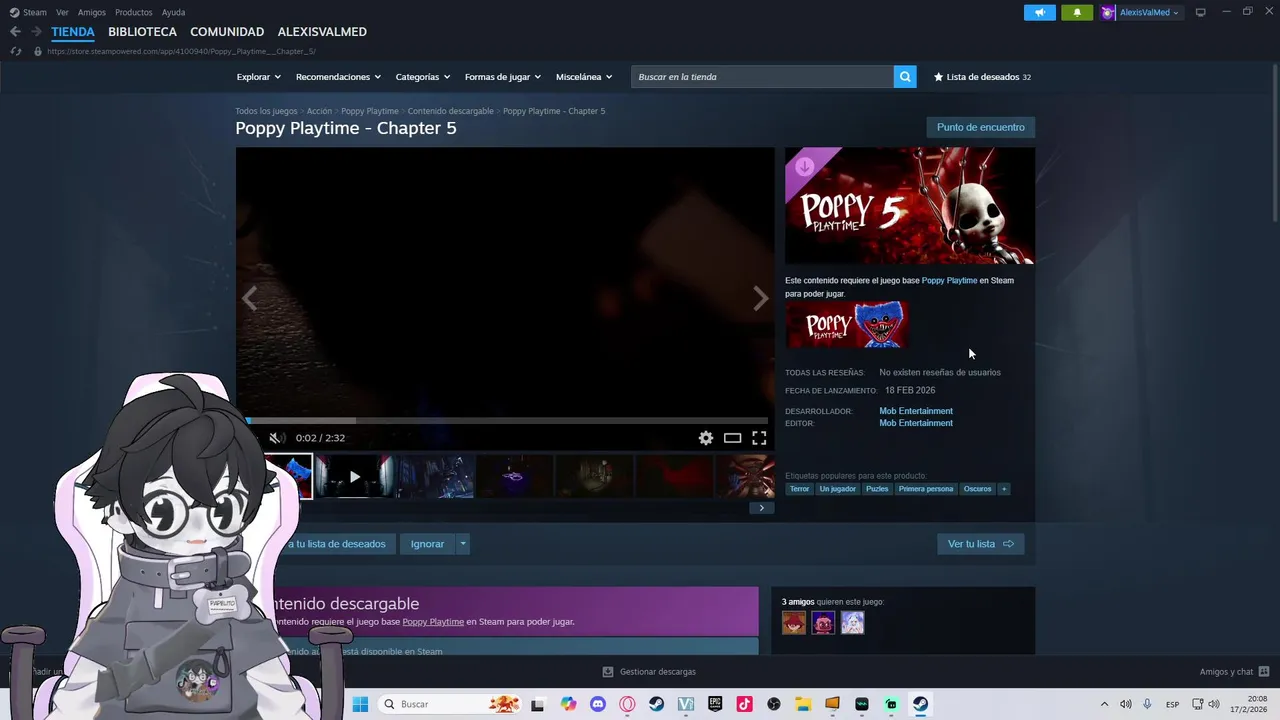Open OBS Studio from the taskbar

(773, 704)
